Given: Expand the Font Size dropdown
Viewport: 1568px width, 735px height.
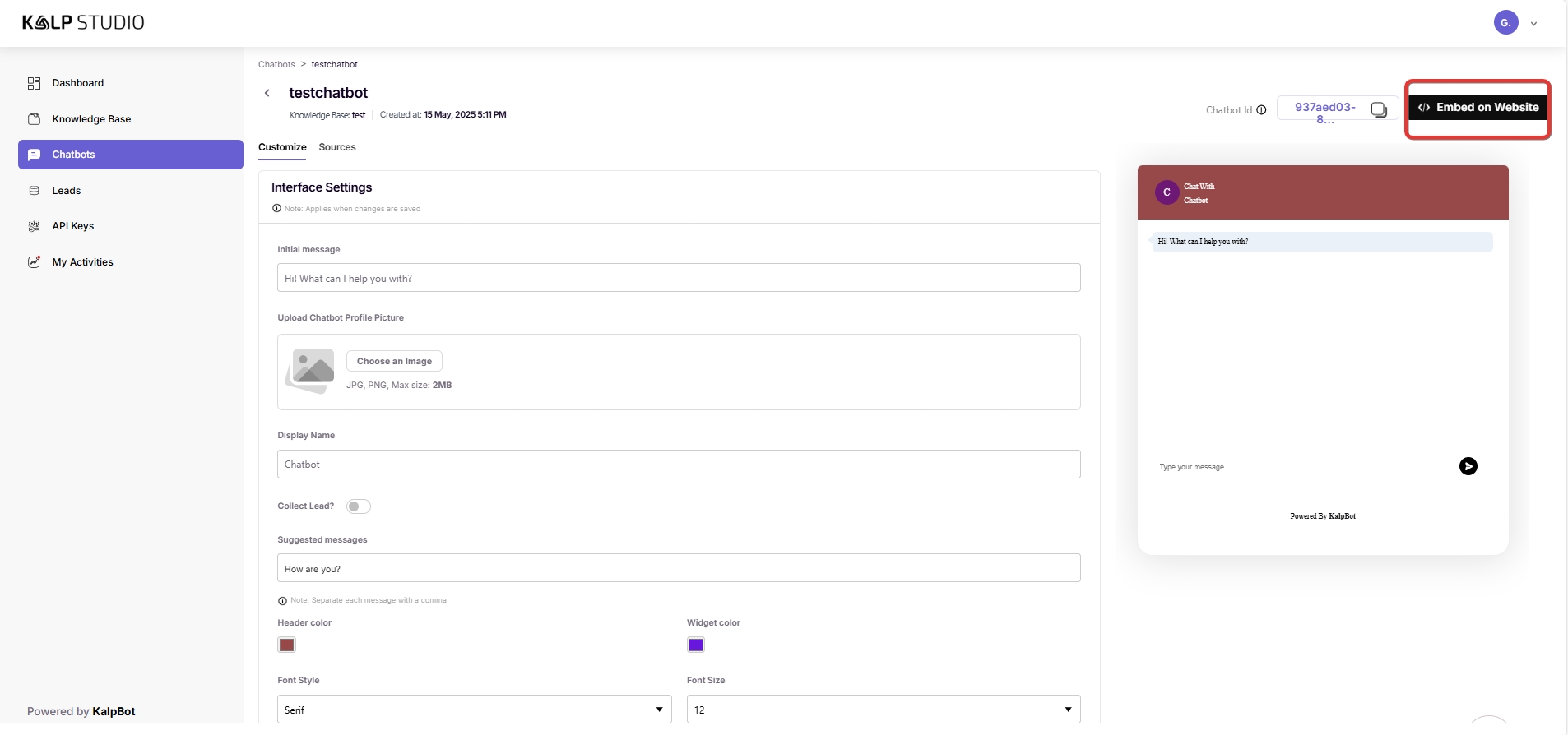Looking at the screenshot, I should [x=883, y=710].
